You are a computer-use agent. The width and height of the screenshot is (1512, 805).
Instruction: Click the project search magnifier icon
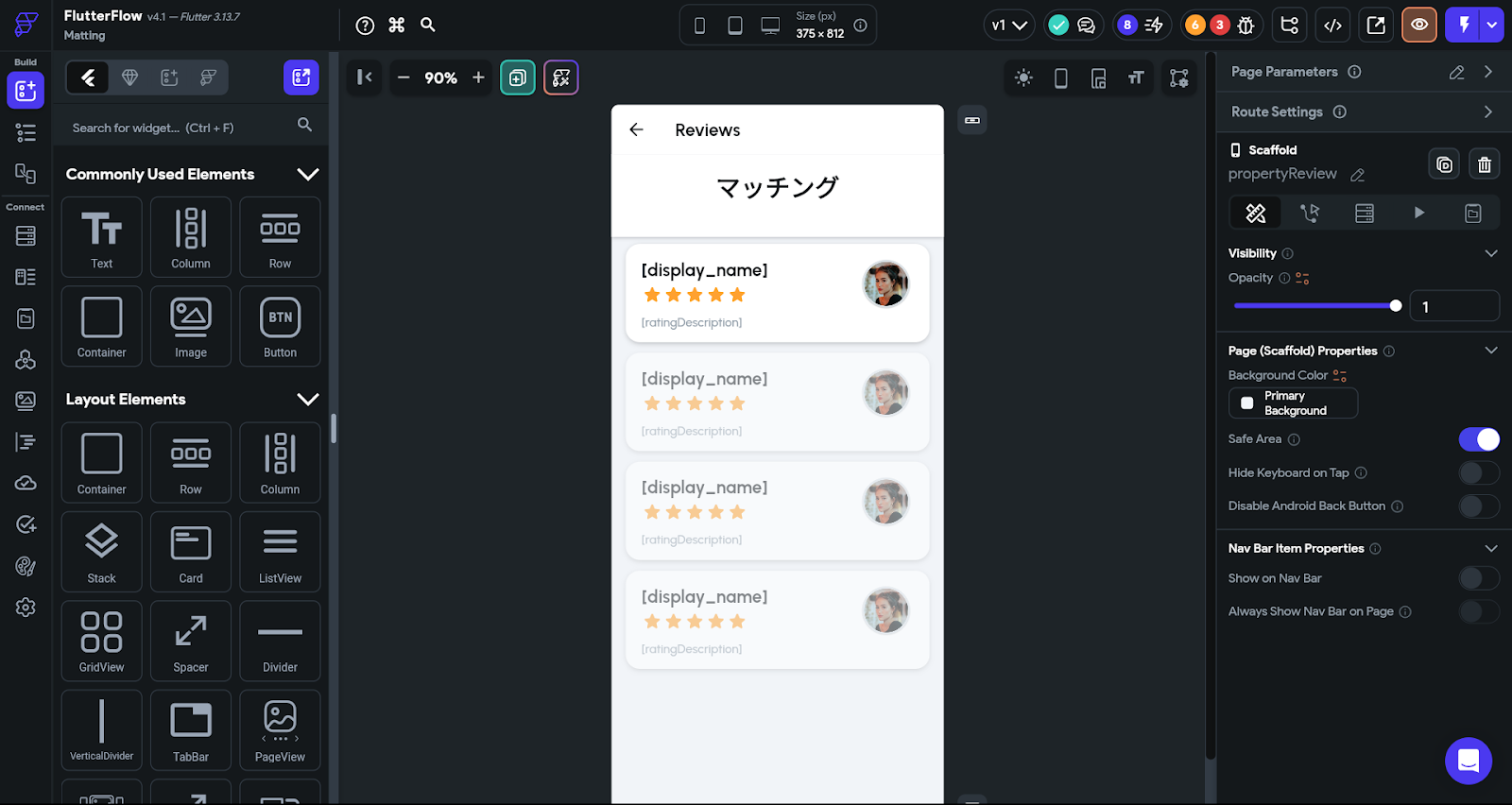(428, 26)
